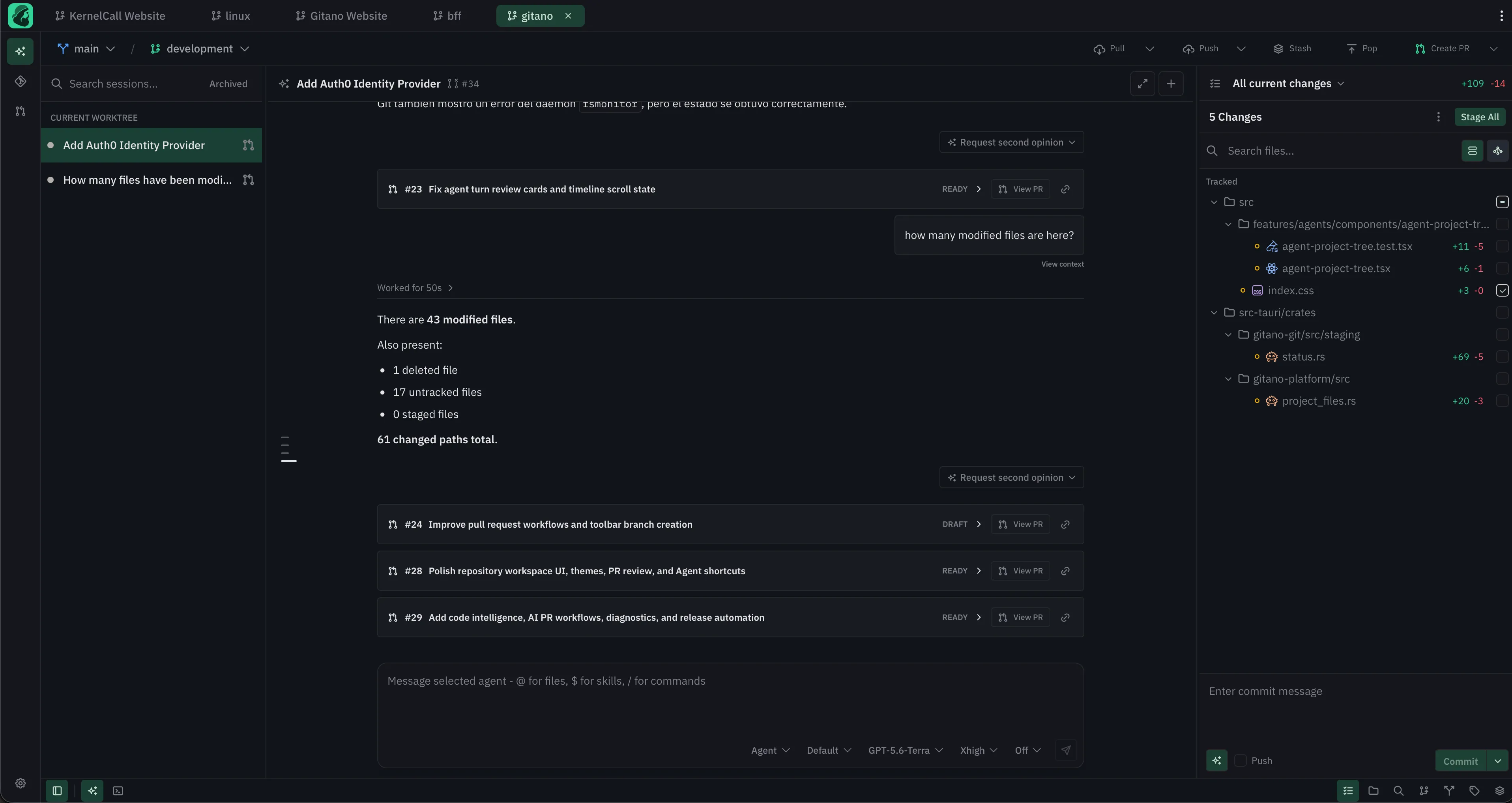Toggle sidebar panel icon in bottom bar
The image size is (1512, 803).
tap(57, 791)
